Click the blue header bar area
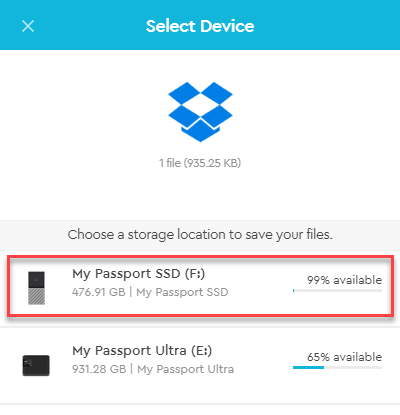The image size is (400, 415). pos(200,25)
